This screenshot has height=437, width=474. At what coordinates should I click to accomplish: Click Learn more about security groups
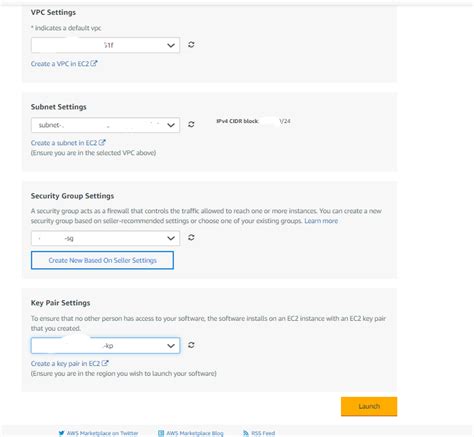point(321,221)
